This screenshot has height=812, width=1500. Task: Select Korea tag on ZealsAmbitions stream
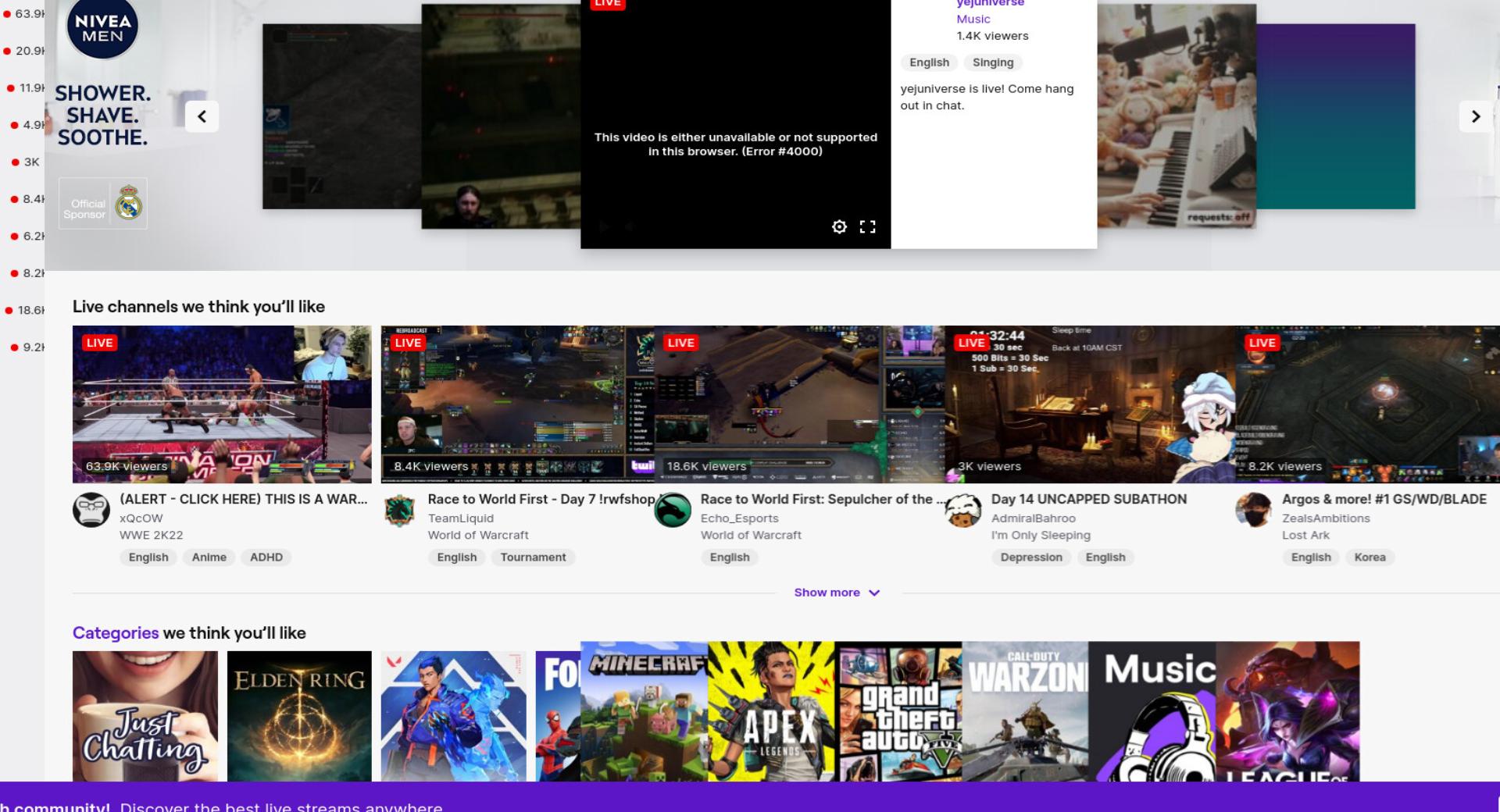[1370, 557]
